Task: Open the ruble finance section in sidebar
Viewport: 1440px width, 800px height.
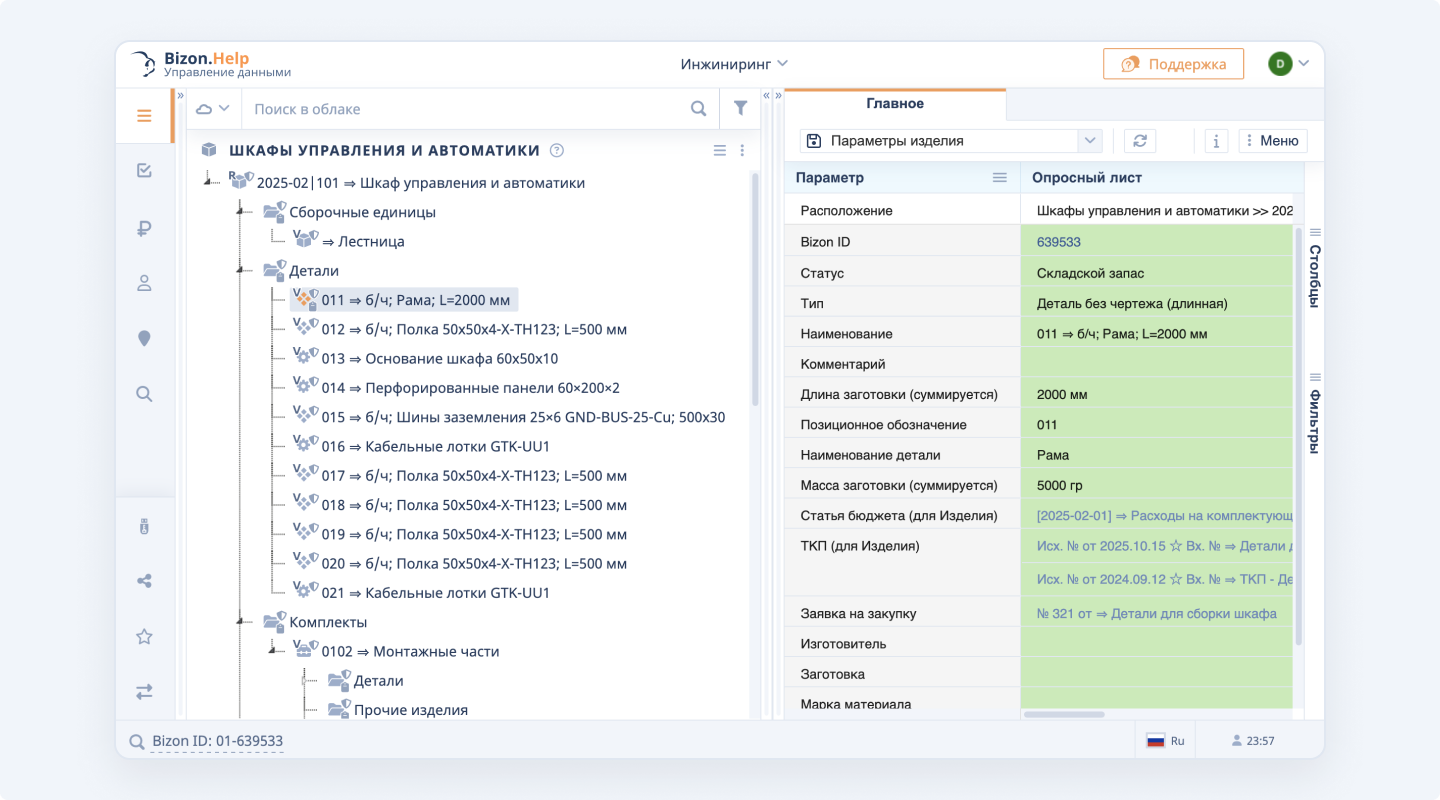Action: (x=144, y=228)
